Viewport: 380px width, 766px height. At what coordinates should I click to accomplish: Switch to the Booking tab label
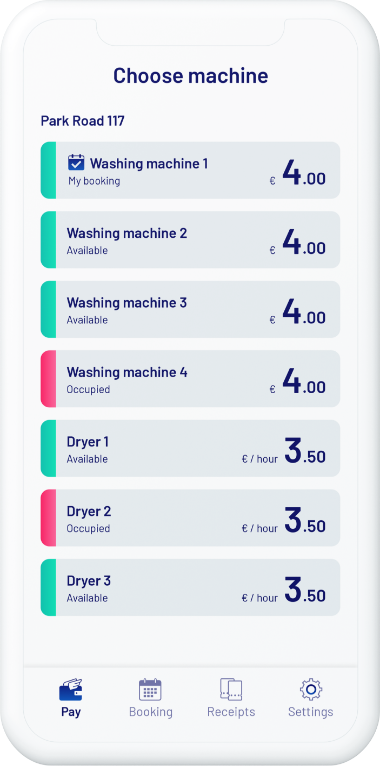pyautogui.click(x=150, y=712)
